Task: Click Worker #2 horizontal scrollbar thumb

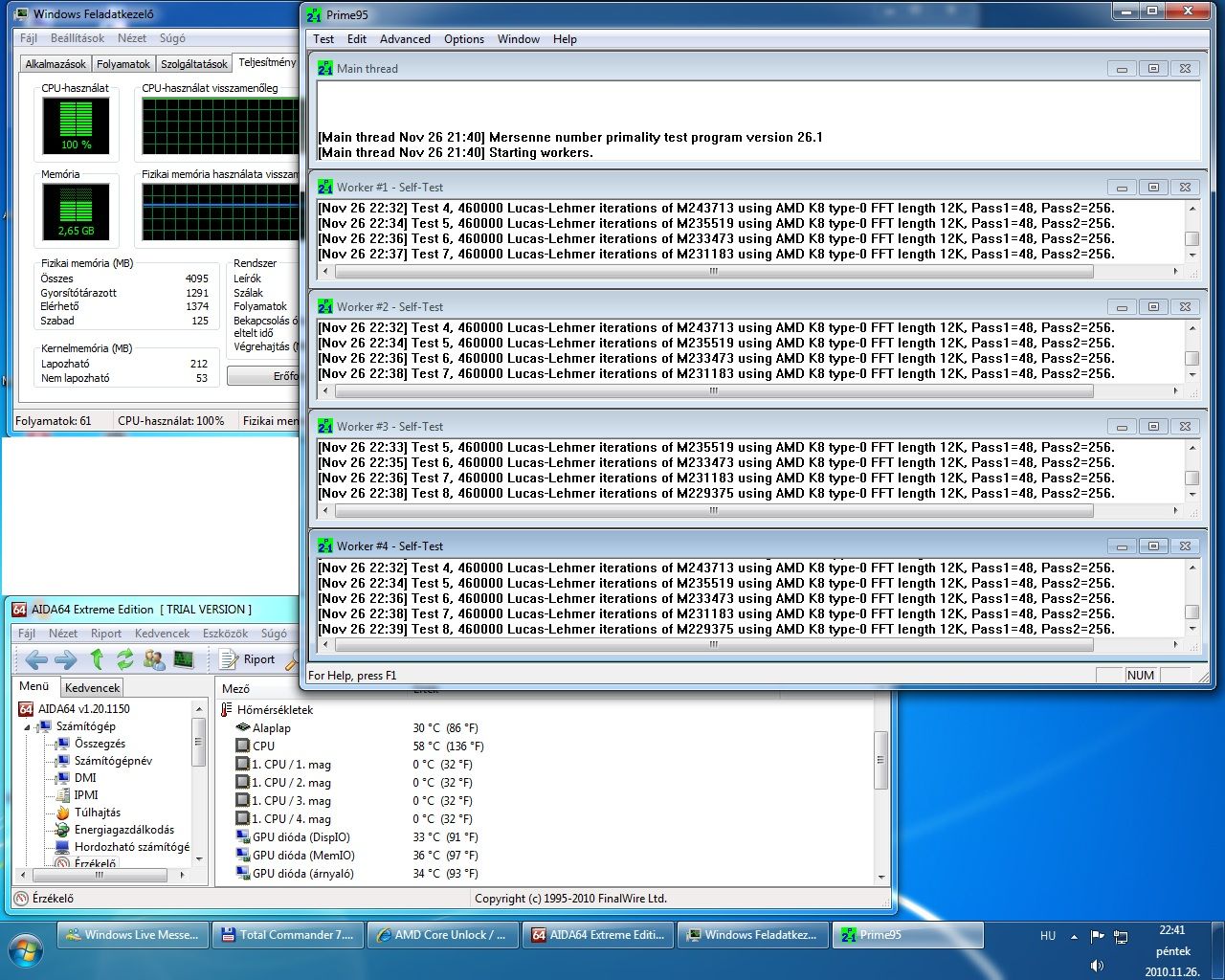Action: tap(713, 390)
